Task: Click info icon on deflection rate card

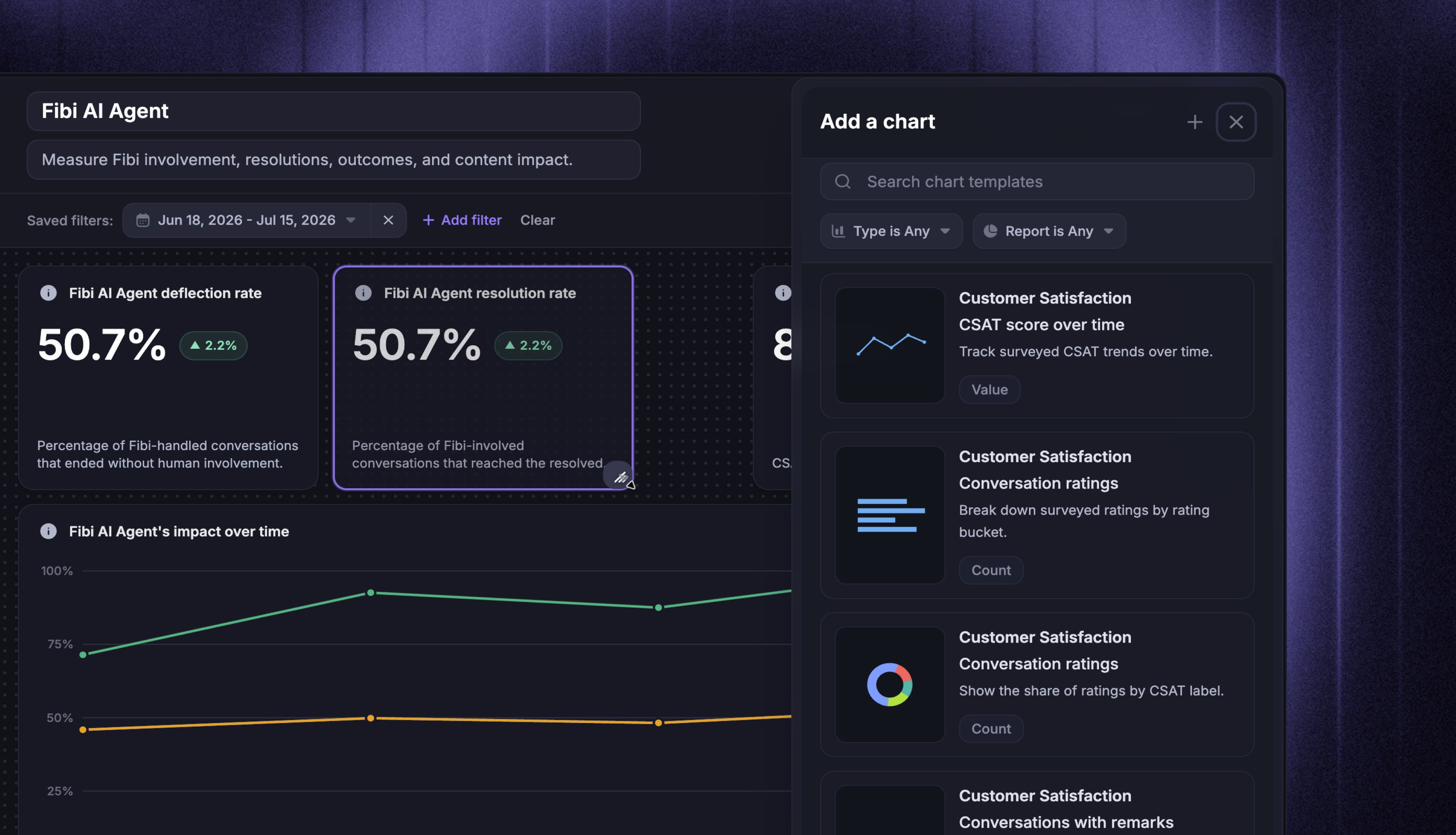Action: click(x=48, y=293)
